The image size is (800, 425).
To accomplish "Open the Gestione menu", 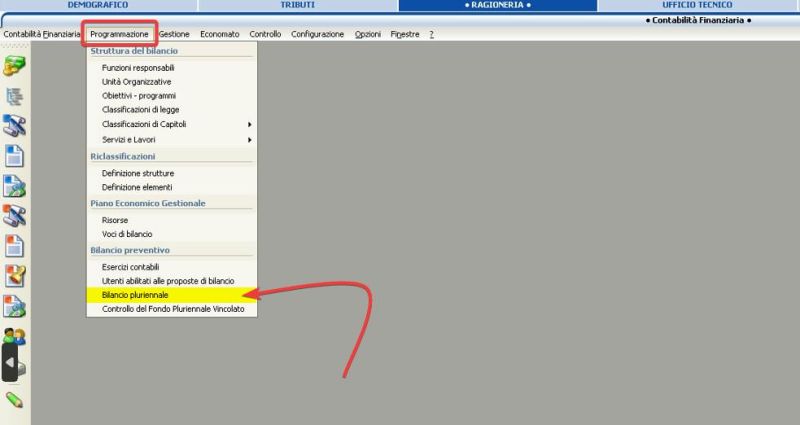I will pyautogui.click(x=174, y=34).
